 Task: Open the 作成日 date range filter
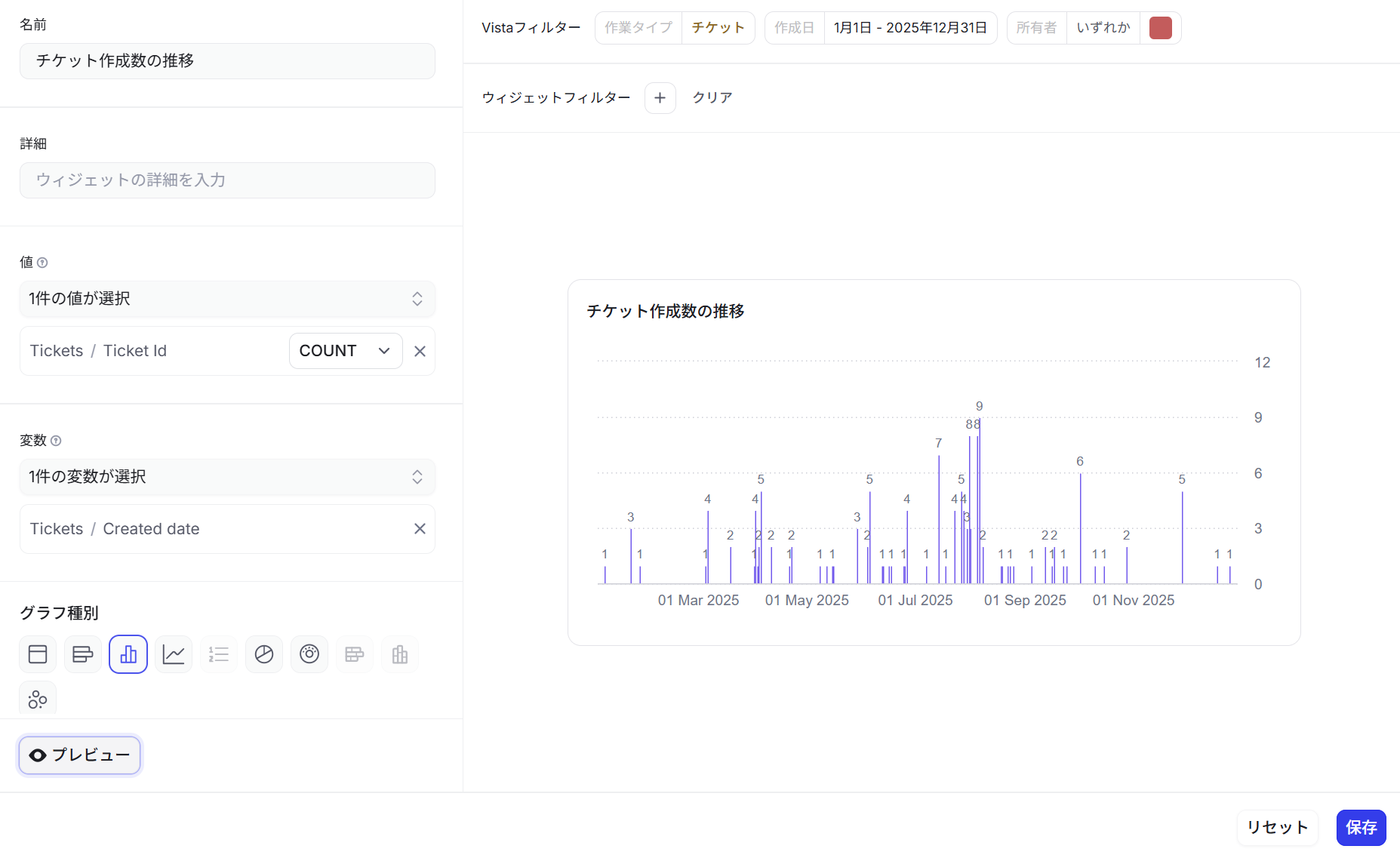(910, 27)
